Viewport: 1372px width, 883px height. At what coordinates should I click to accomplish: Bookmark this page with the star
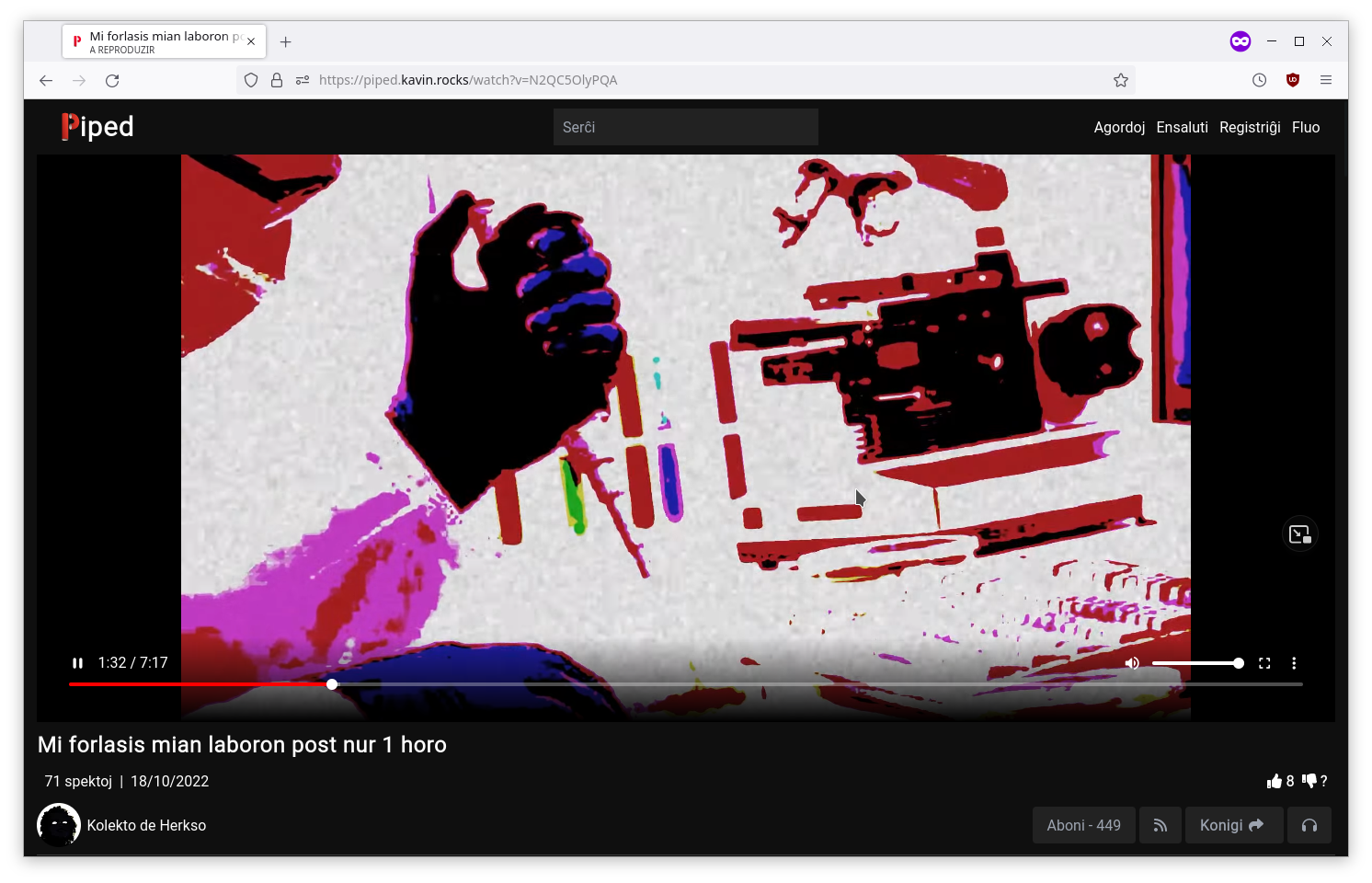(x=1120, y=81)
